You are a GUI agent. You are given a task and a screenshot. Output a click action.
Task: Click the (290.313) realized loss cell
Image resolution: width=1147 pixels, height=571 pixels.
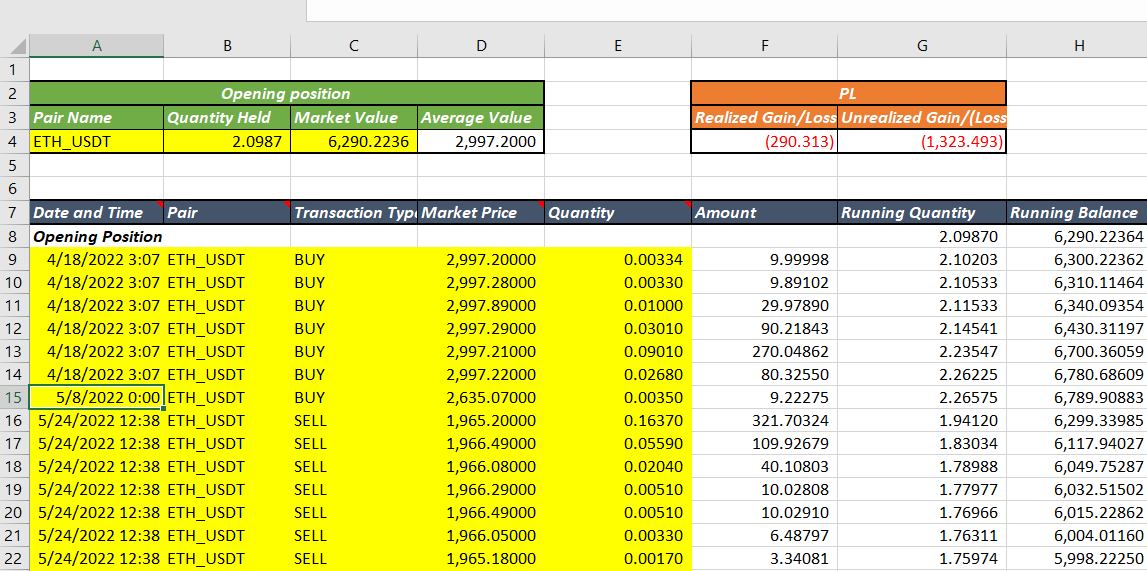pyautogui.click(x=764, y=142)
